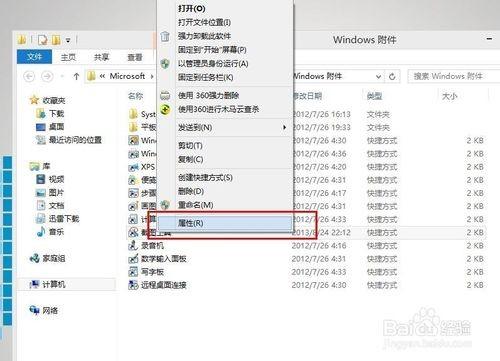Click the 迅雷下载 icon in sidebar

tap(41, 219)
